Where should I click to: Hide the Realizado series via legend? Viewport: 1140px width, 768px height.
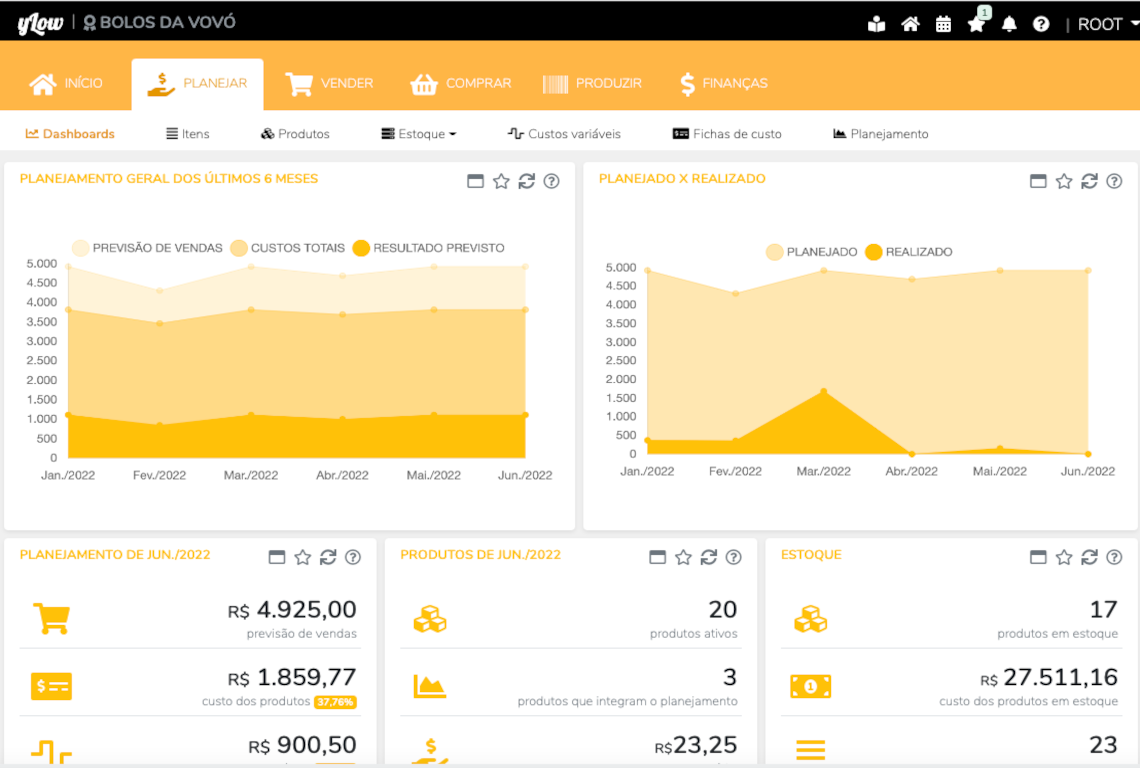[x=908, y=252]
